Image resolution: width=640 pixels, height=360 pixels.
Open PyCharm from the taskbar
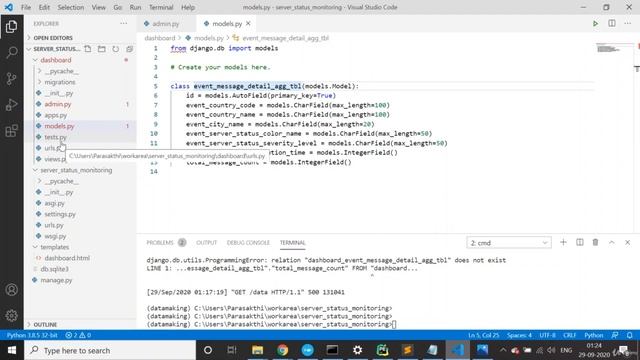pos(382,350)
